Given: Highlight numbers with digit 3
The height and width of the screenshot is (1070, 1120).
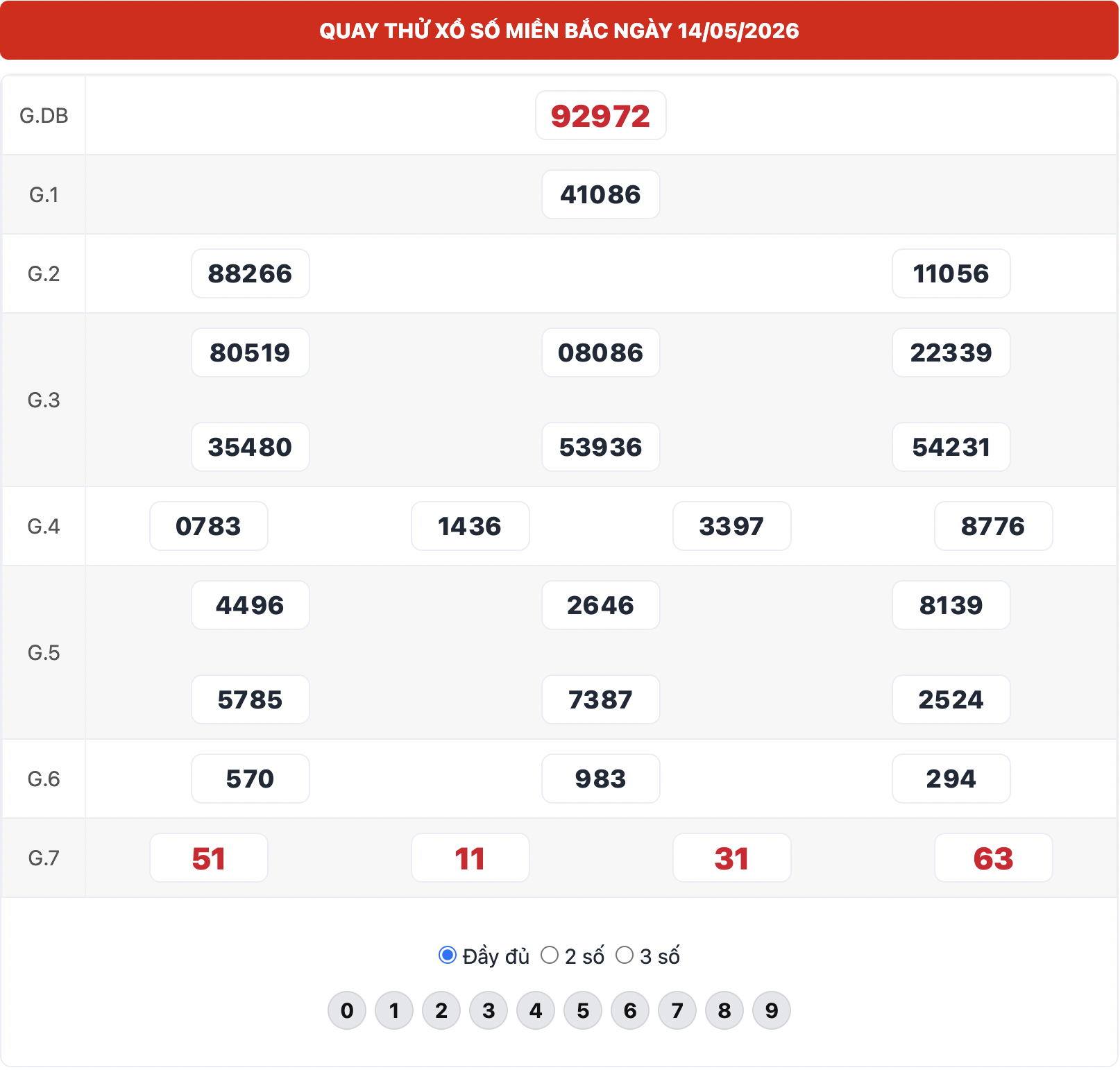Looking at the screenshot, I should click(x=489, y=1010).
